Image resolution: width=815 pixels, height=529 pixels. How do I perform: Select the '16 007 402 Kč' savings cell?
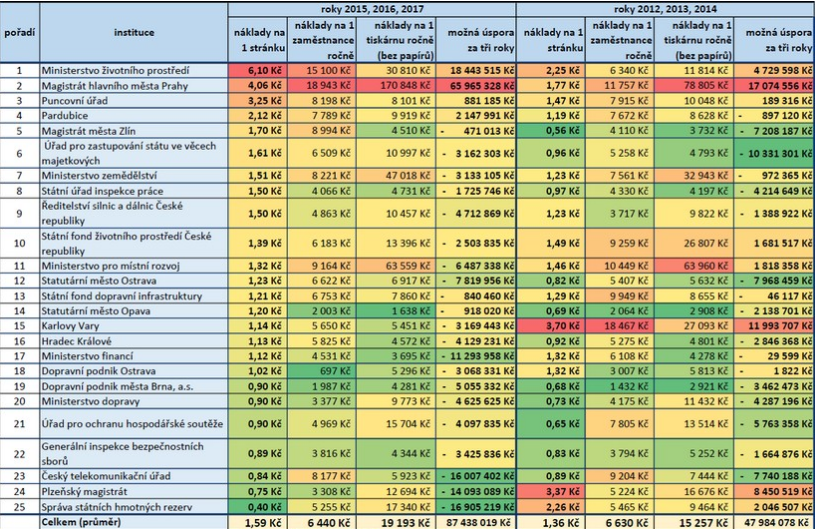coord(476,476)
